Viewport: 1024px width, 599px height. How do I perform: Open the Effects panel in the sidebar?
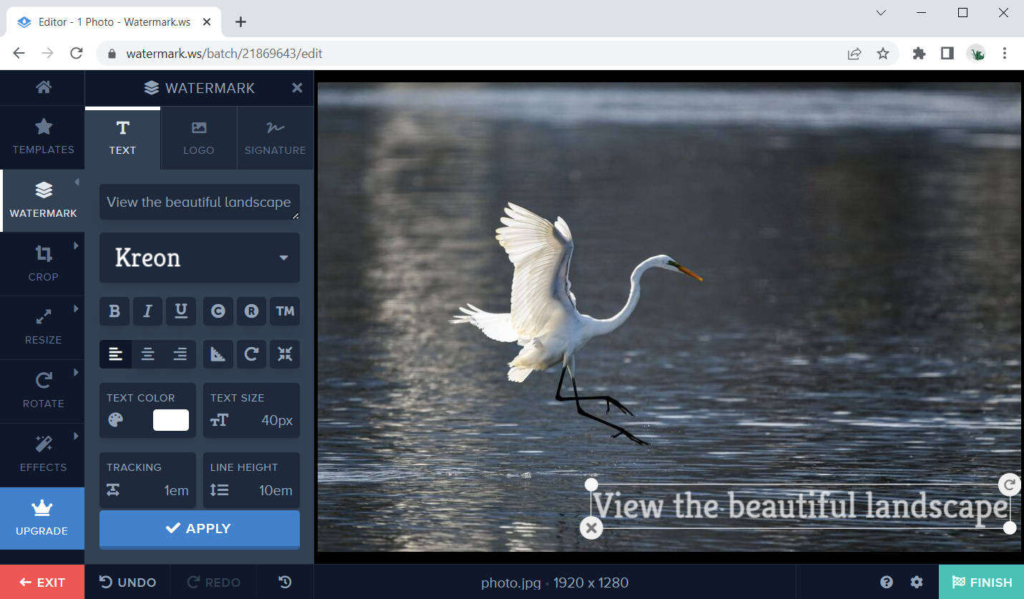42,453
